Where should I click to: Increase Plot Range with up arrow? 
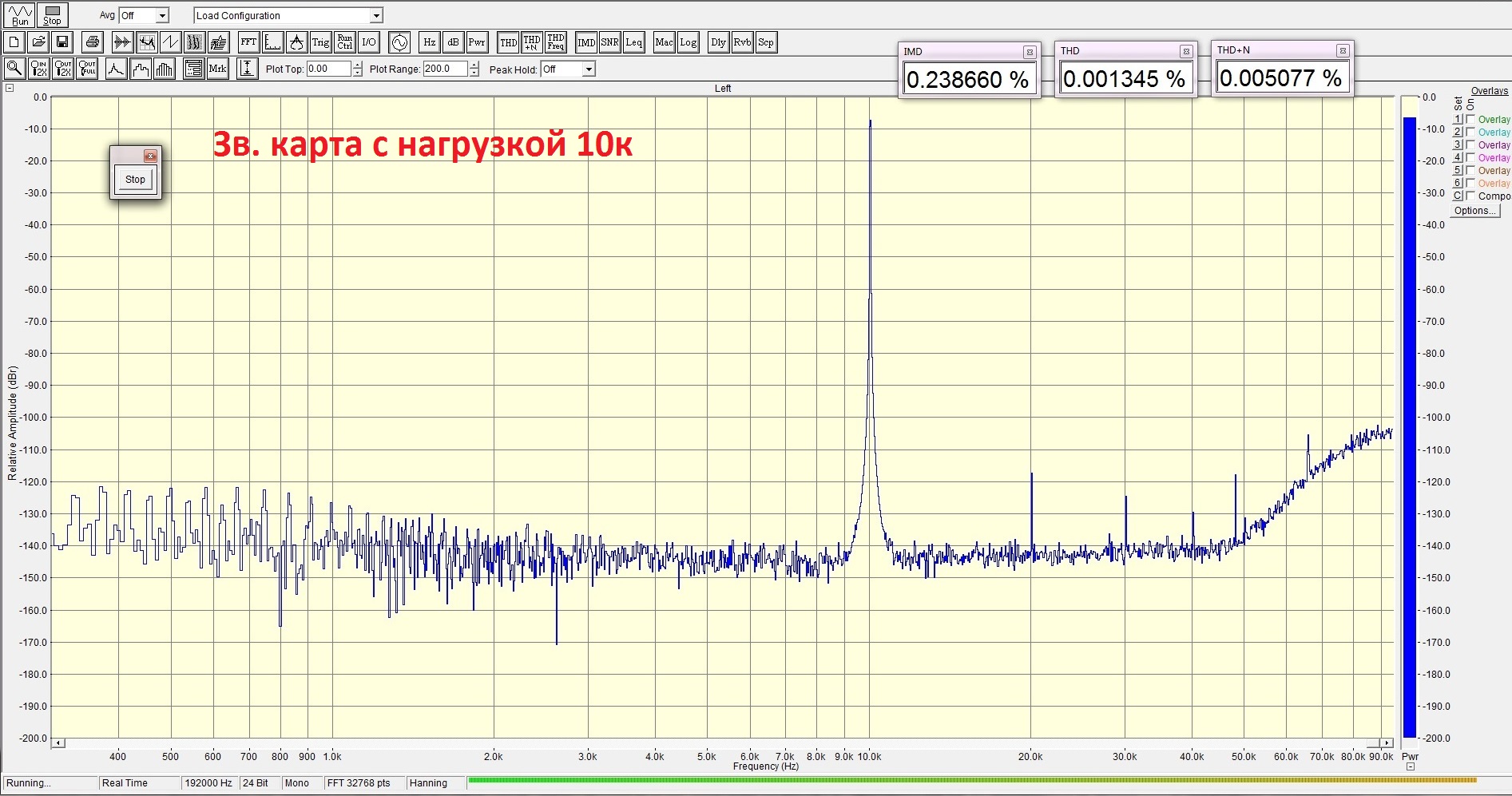click(474, 65)
